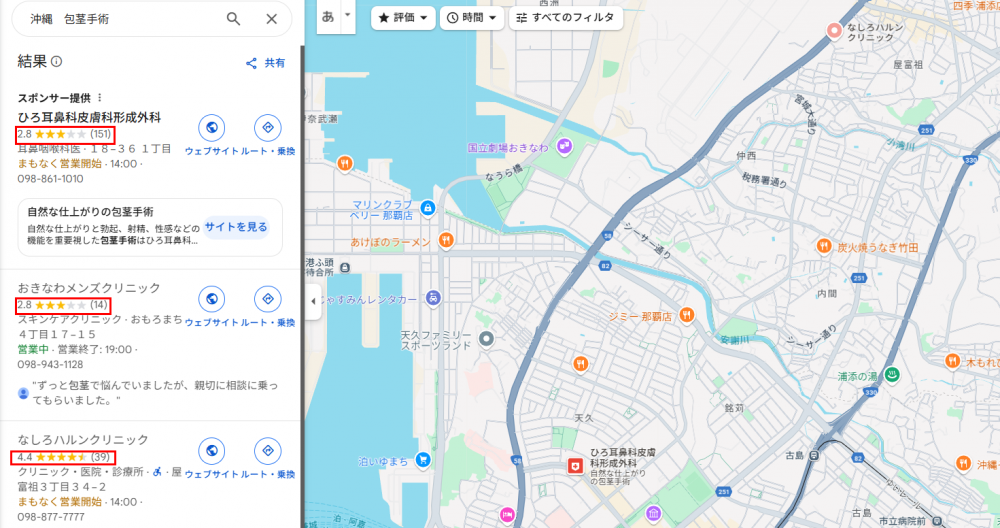Screen dimensions: 1000x528
Task: Select the なしろハルンクリニック map pin
Action: coord(834,30)
